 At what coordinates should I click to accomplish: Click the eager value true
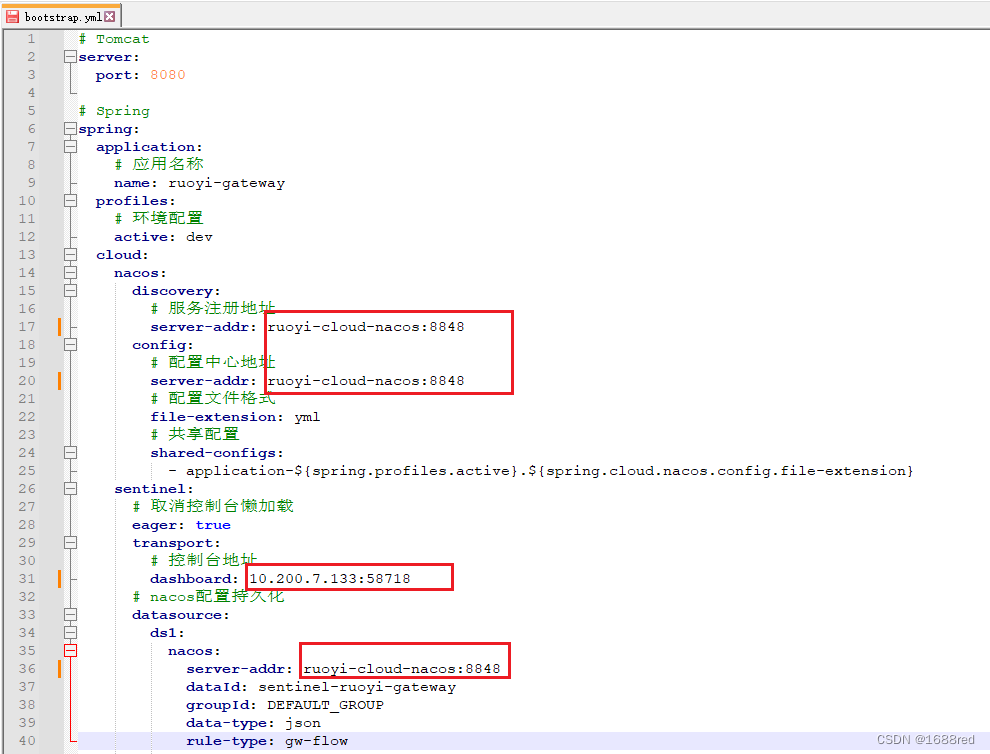click(x=213, y=525)
